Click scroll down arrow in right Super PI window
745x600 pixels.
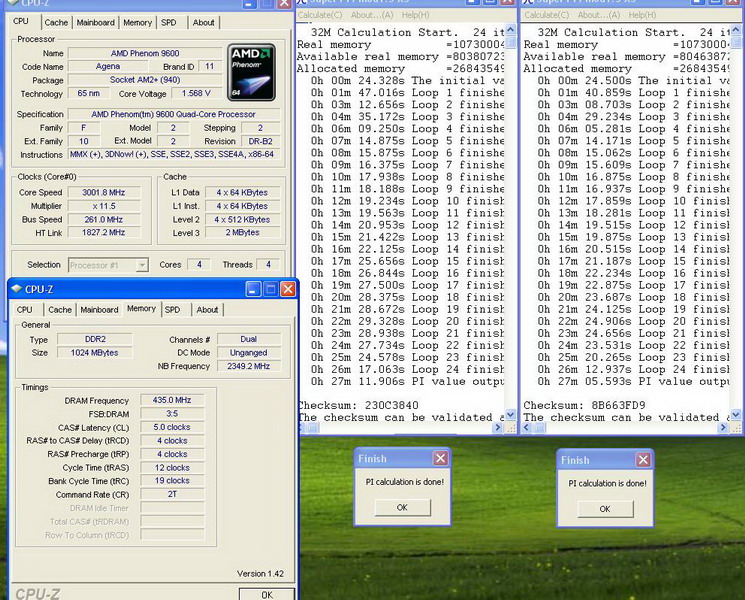point(736,415)
